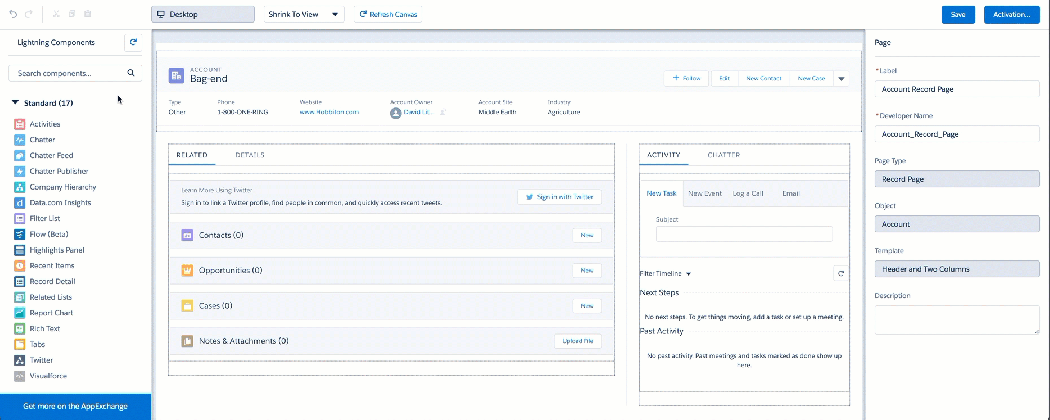Click the Copy icon in toolbar
The width and height of the screenshot is (1050, 420).
coord(72,14)
